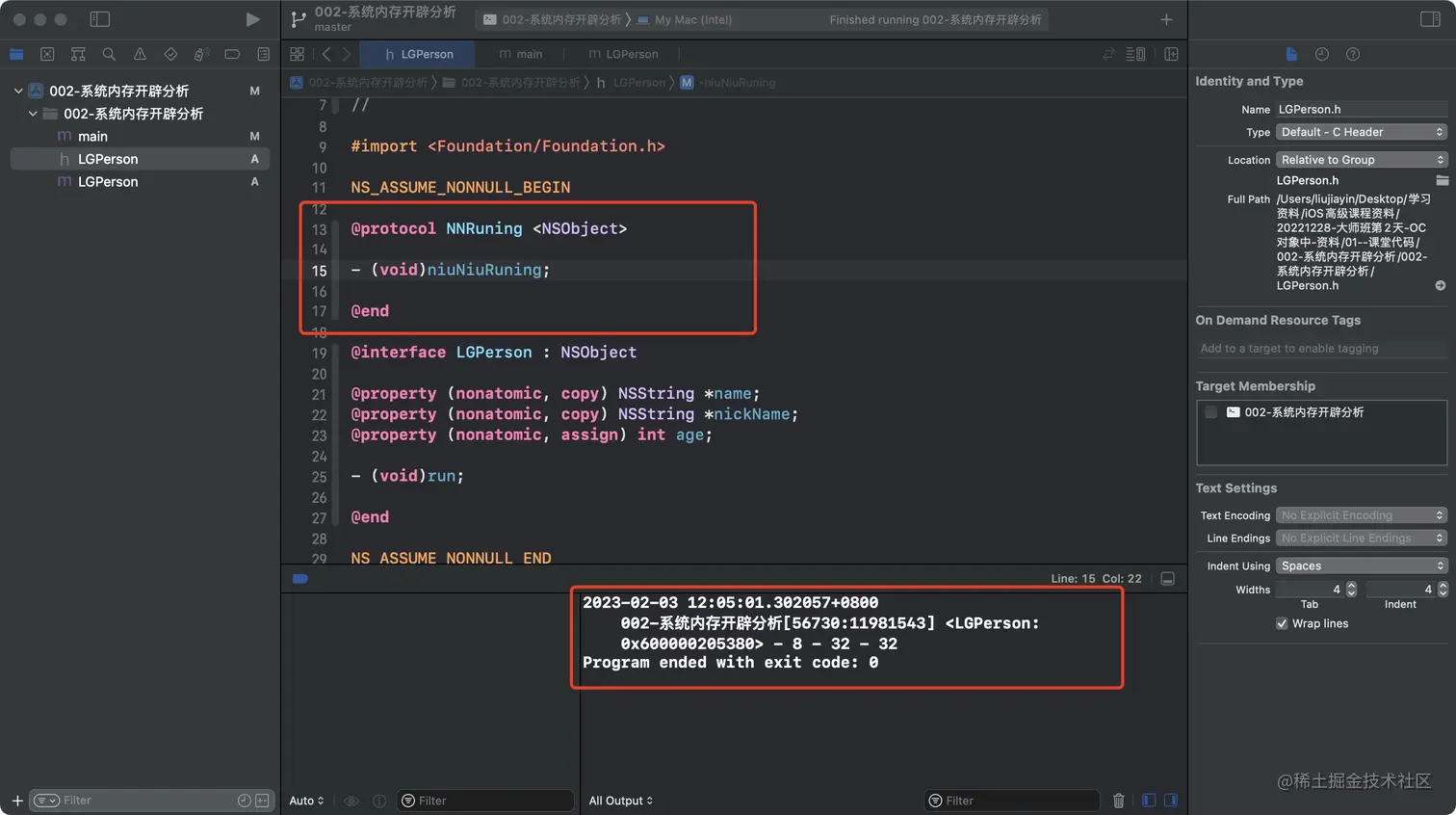The image size is (1456, 815).
Task: Add a new file with navigator plus
Action: point(16,801)
